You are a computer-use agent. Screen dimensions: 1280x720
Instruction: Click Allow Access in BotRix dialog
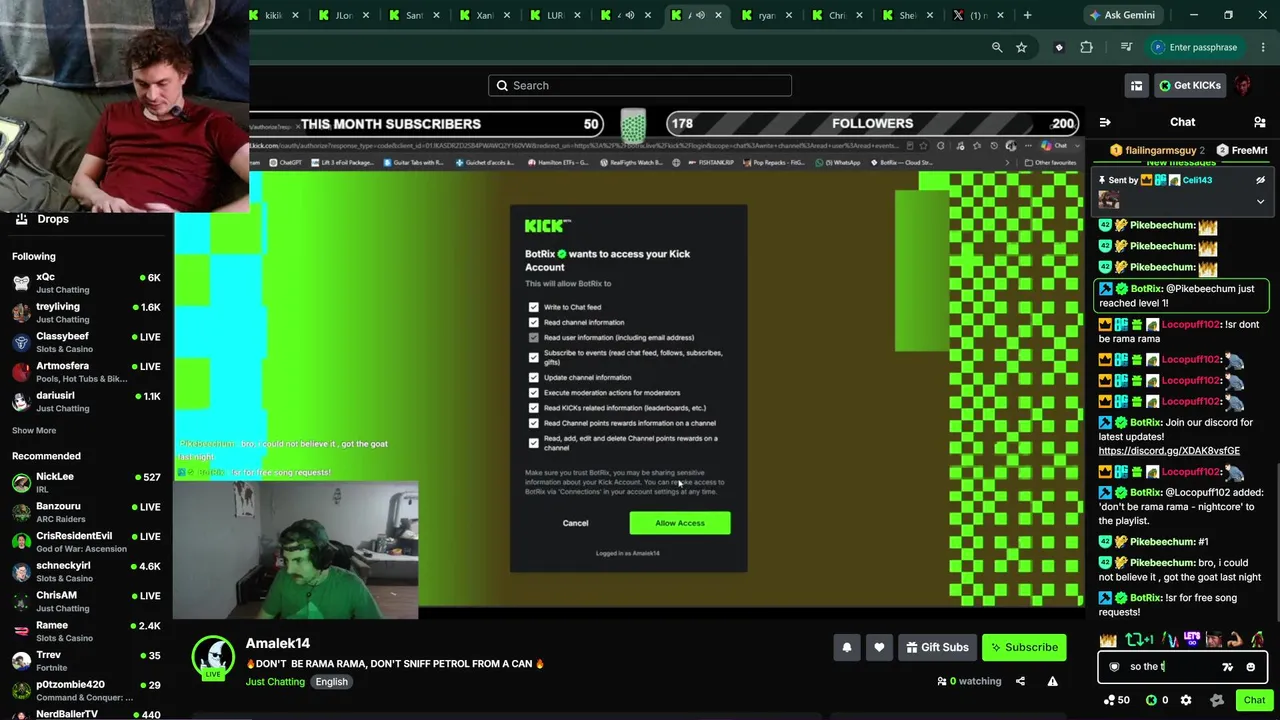coord(680,523)
